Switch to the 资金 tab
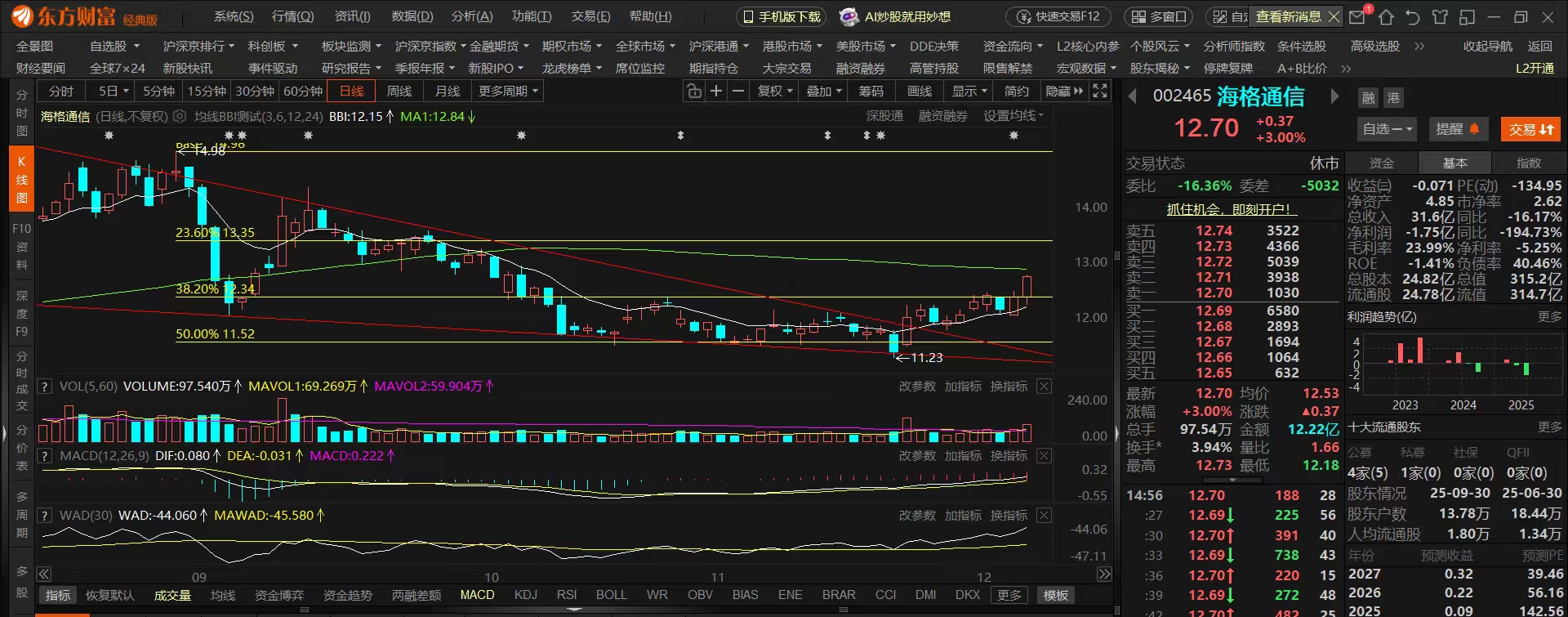This screenshot has width=1568, height=617. click(1382, 163)
